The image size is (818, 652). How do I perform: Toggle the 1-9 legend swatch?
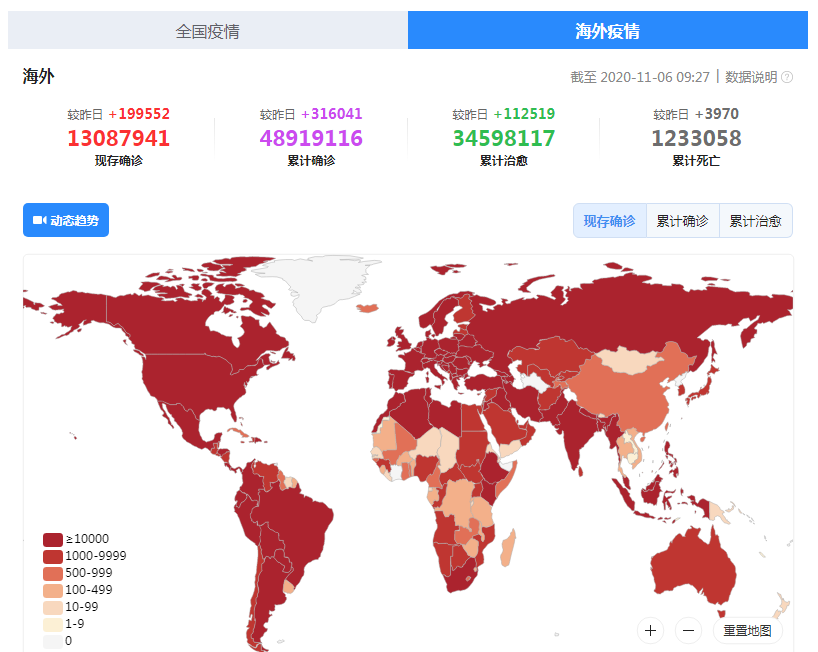53,624
